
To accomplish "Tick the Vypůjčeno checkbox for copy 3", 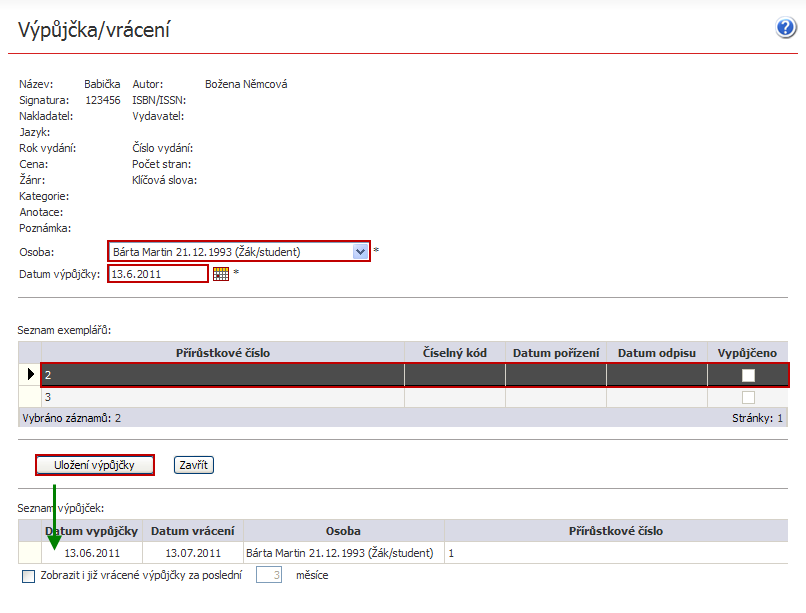I will pos(748,397).
